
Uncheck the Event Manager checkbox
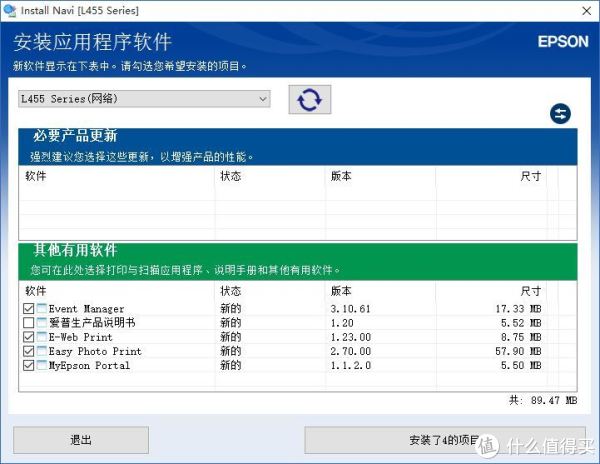point(29,308)
